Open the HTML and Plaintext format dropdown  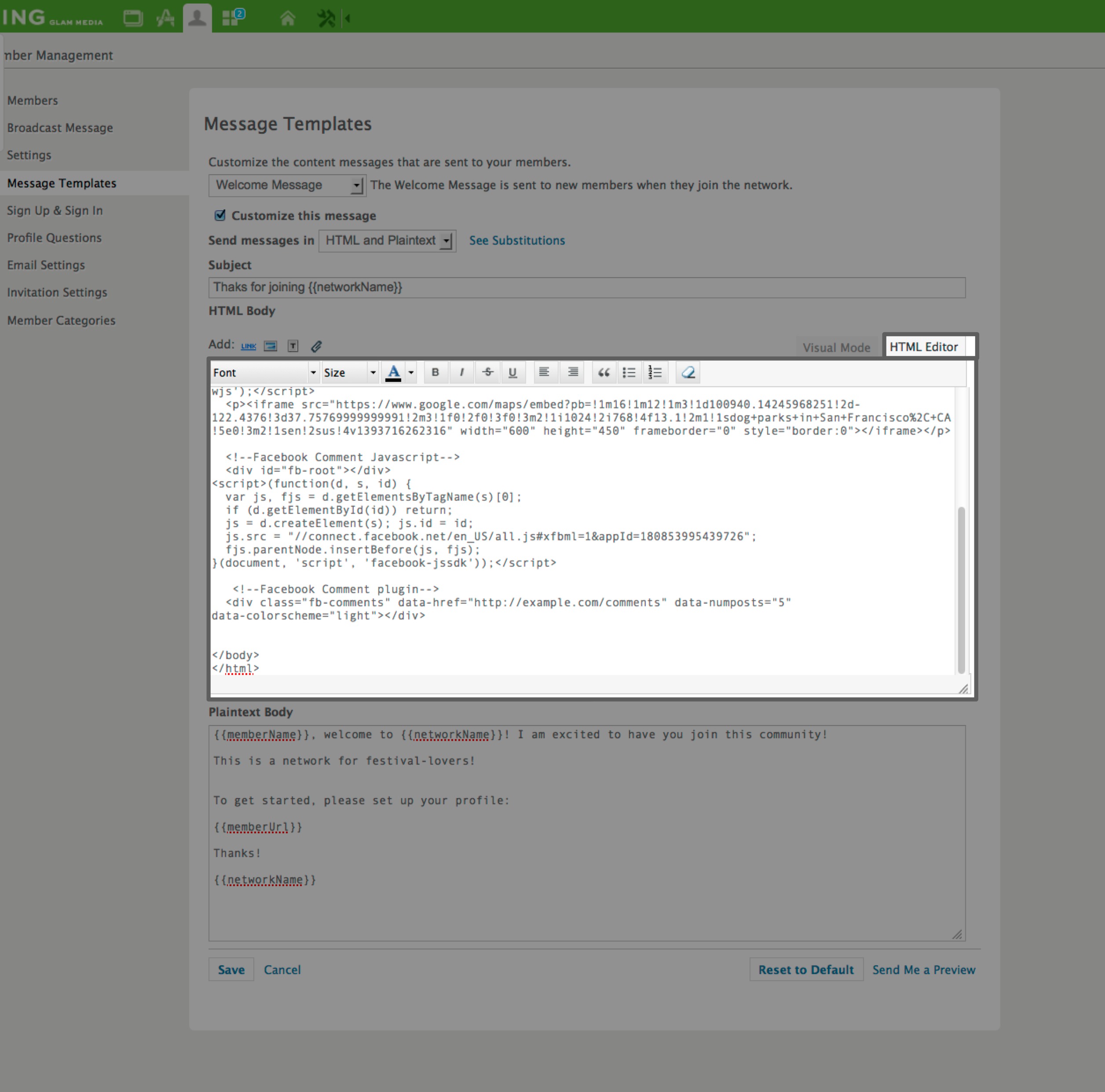[x=387, y=241]
